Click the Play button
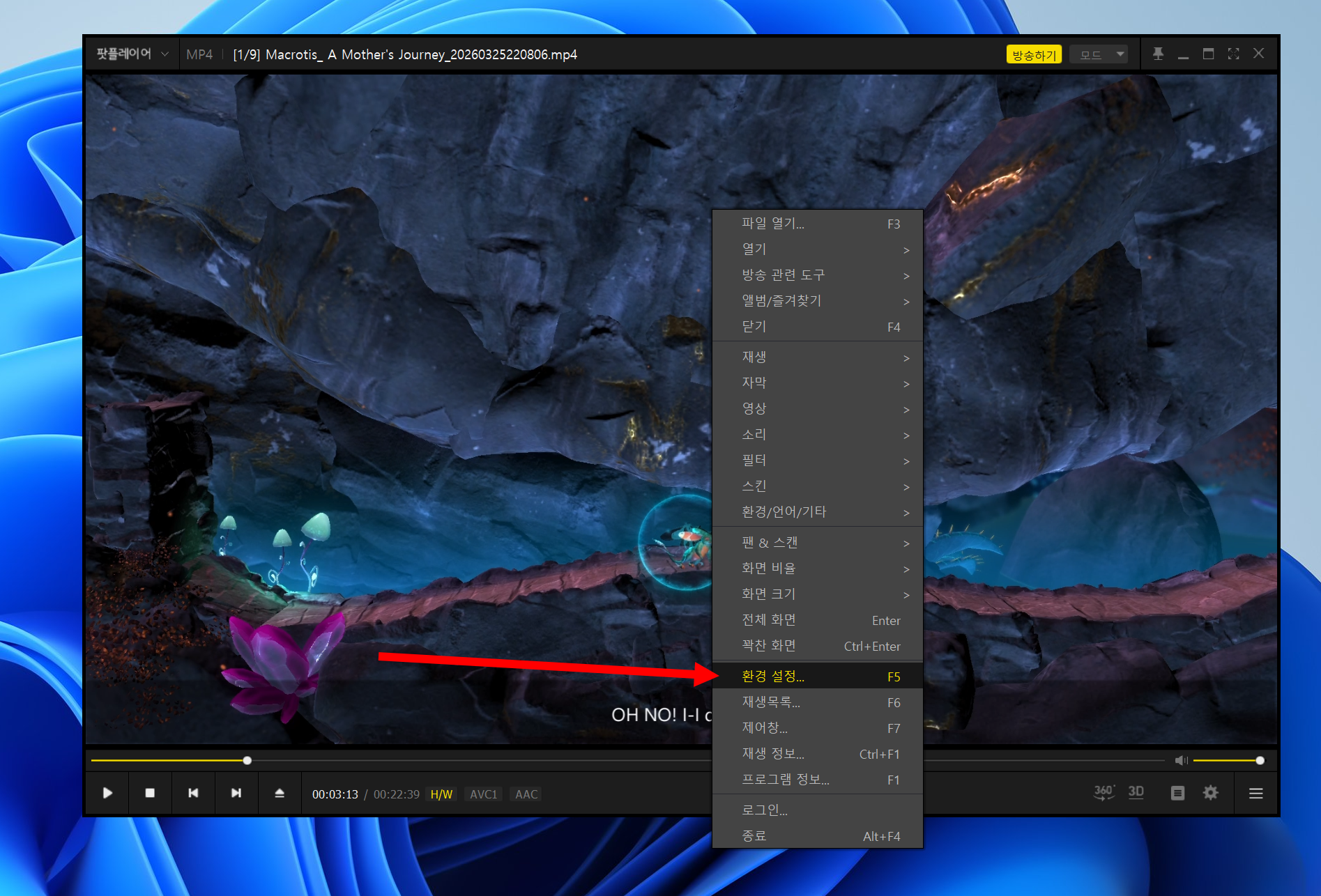 tap(107, 793)
